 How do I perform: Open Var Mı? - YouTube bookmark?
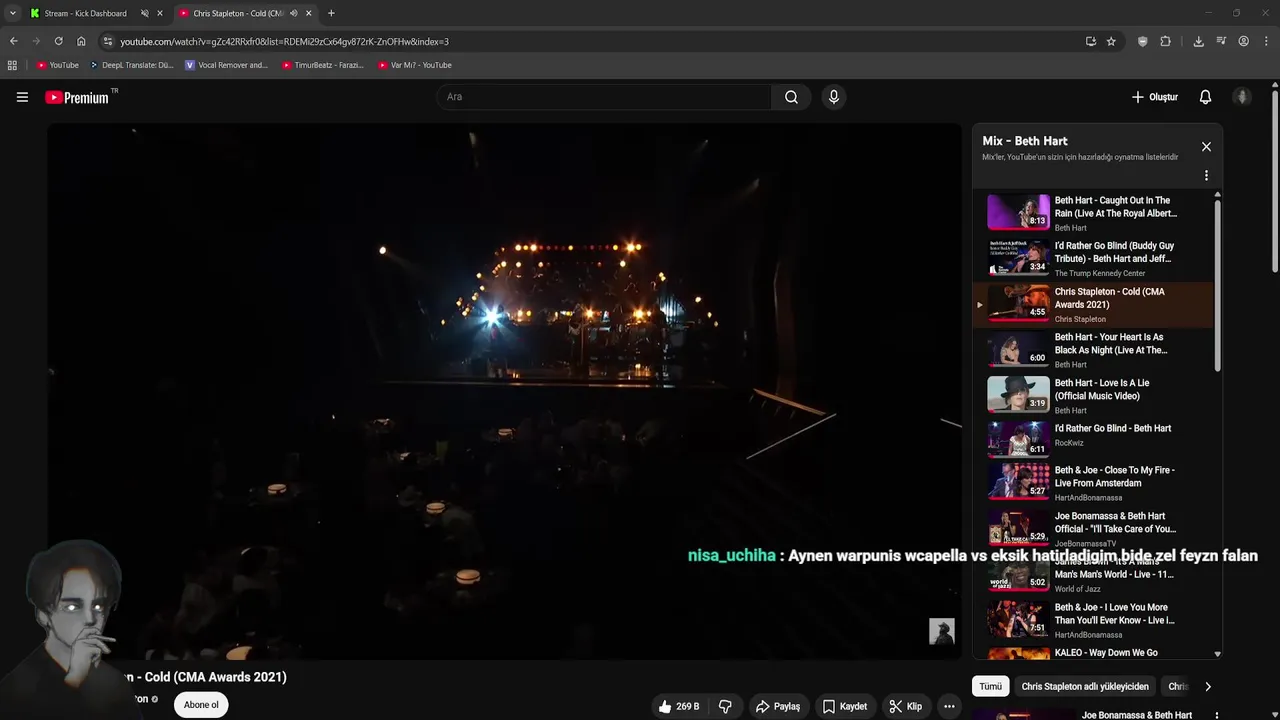click(415, 65)
